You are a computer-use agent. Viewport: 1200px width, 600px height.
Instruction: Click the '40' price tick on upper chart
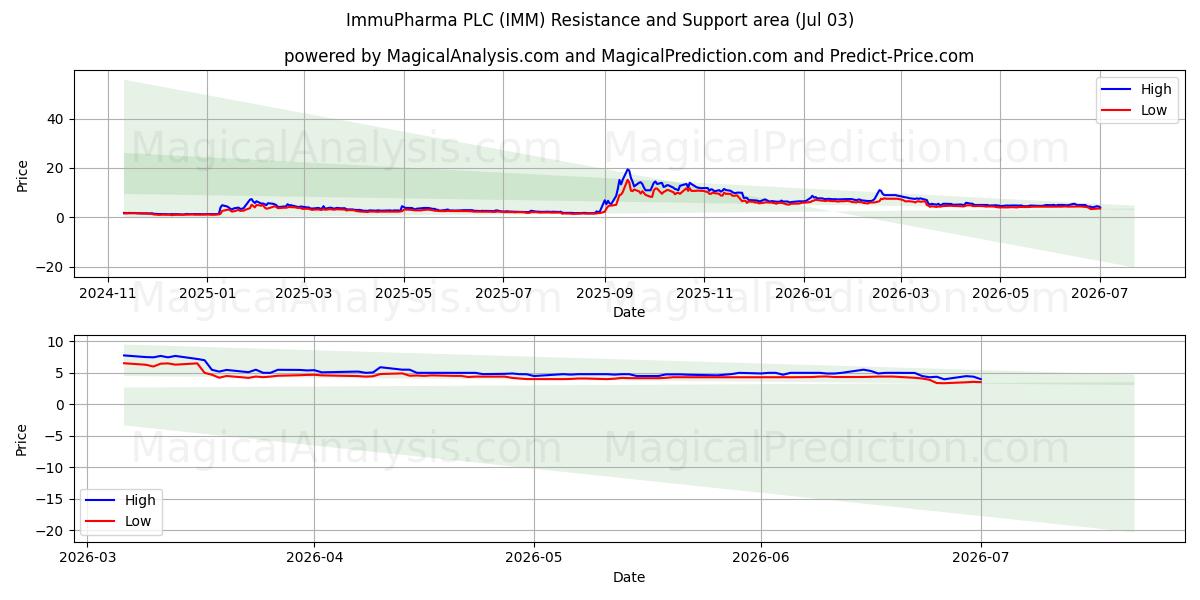point(55,119)
